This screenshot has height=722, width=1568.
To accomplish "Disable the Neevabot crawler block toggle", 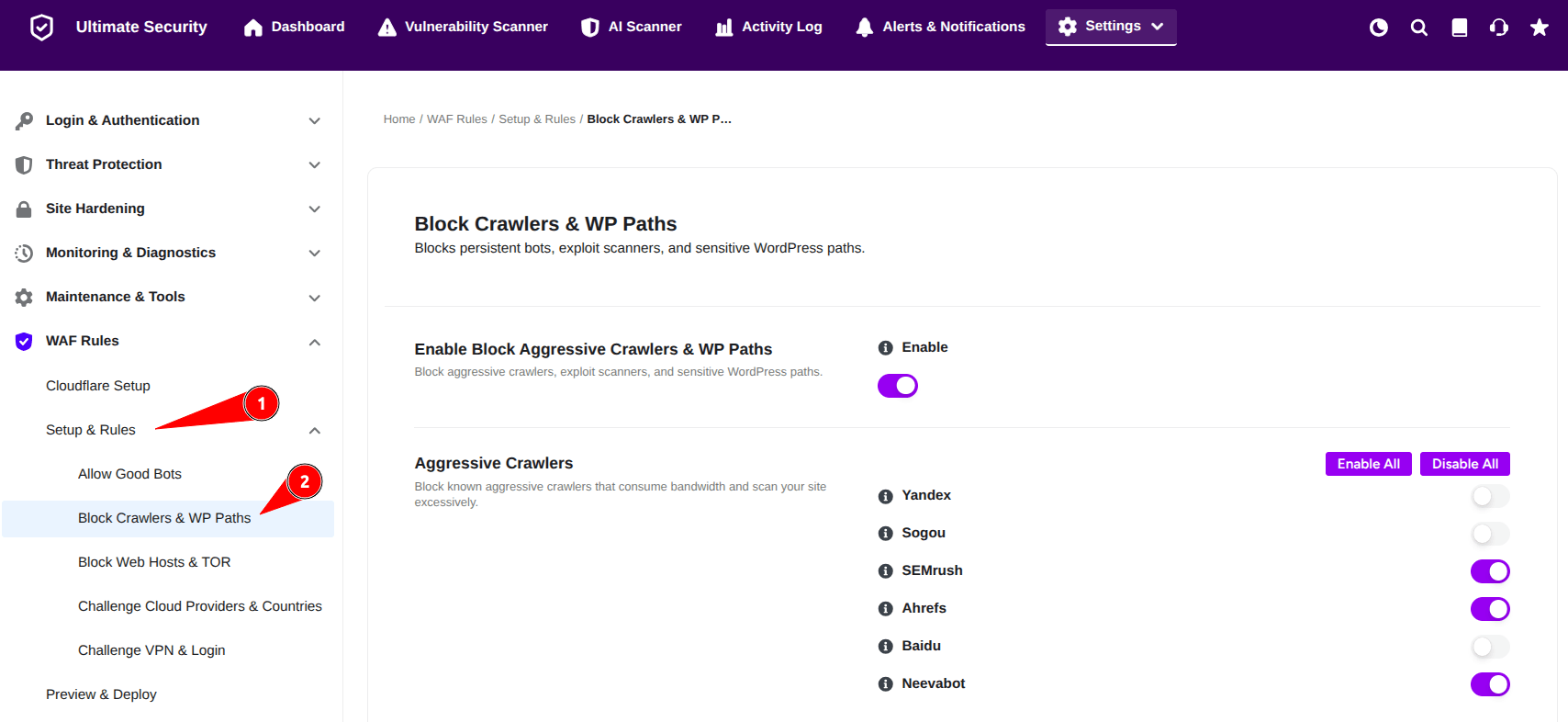I will click(x=1490, y=684).
